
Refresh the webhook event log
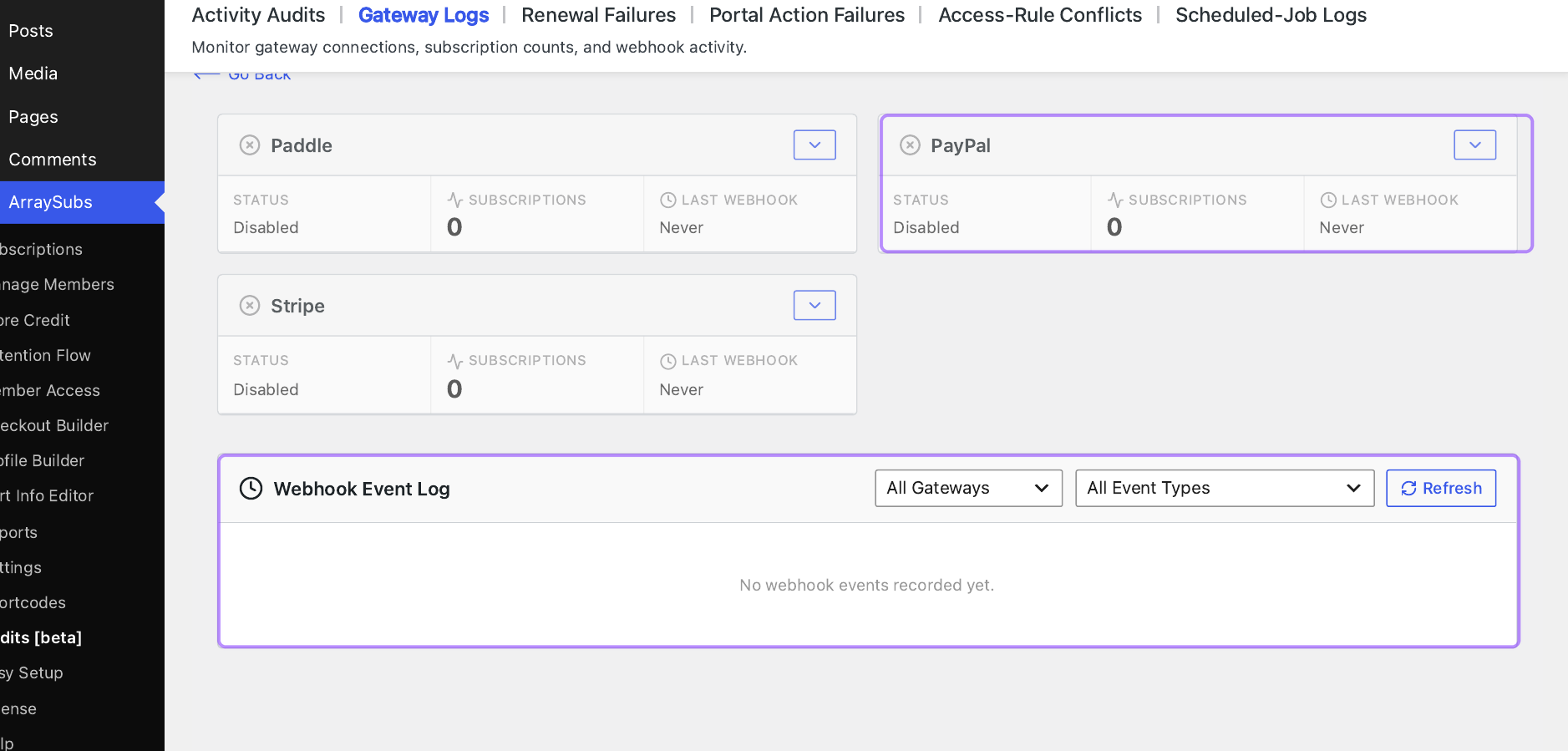click(x=1441, y=488)
